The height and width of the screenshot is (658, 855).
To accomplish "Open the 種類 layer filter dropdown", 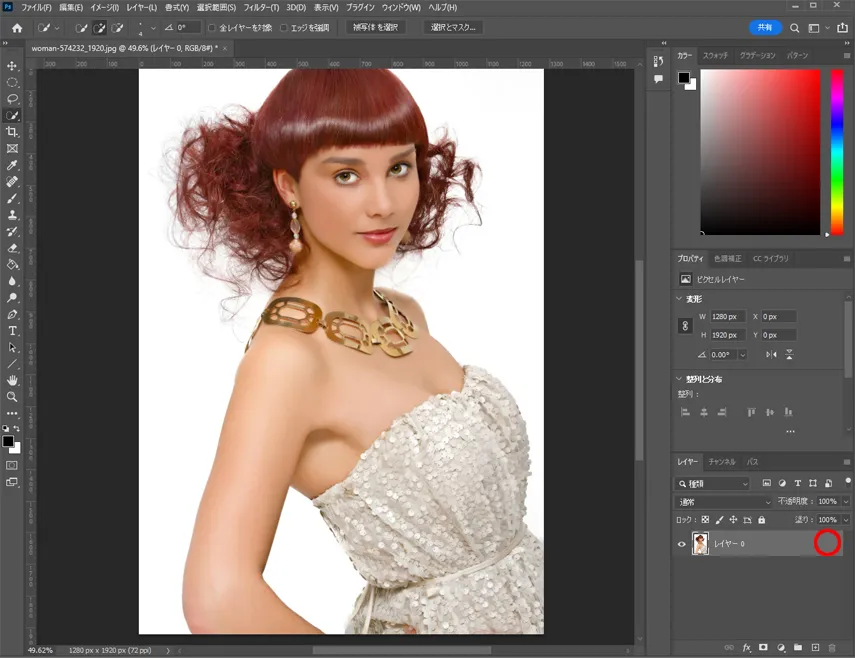I will tap(714, 483).
